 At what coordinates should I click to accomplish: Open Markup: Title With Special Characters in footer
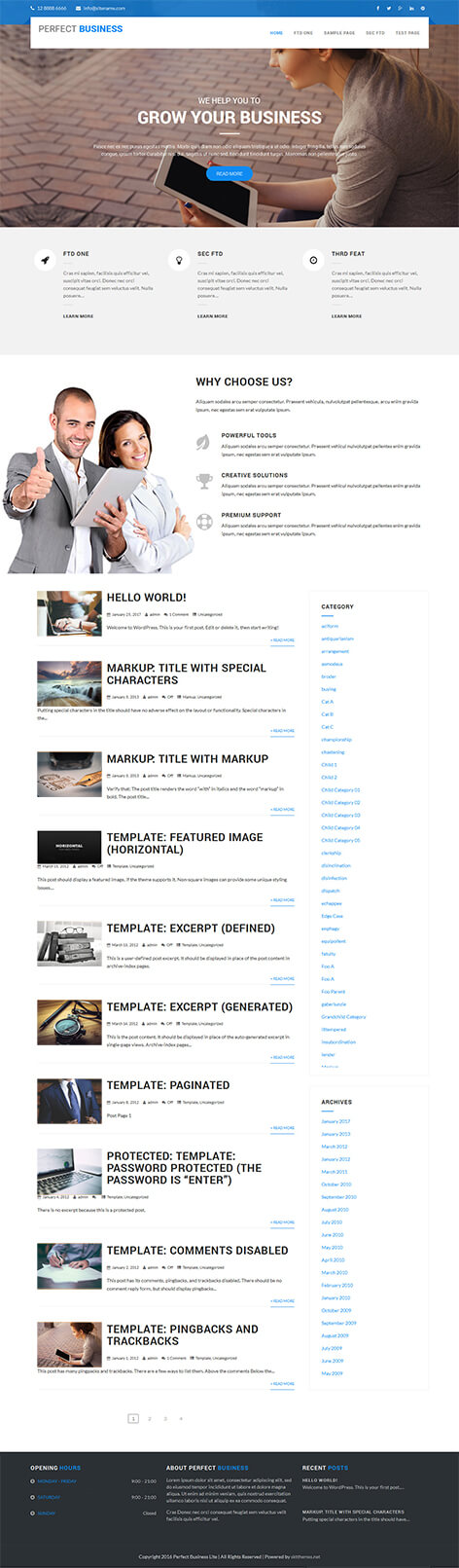point(353,1513)
